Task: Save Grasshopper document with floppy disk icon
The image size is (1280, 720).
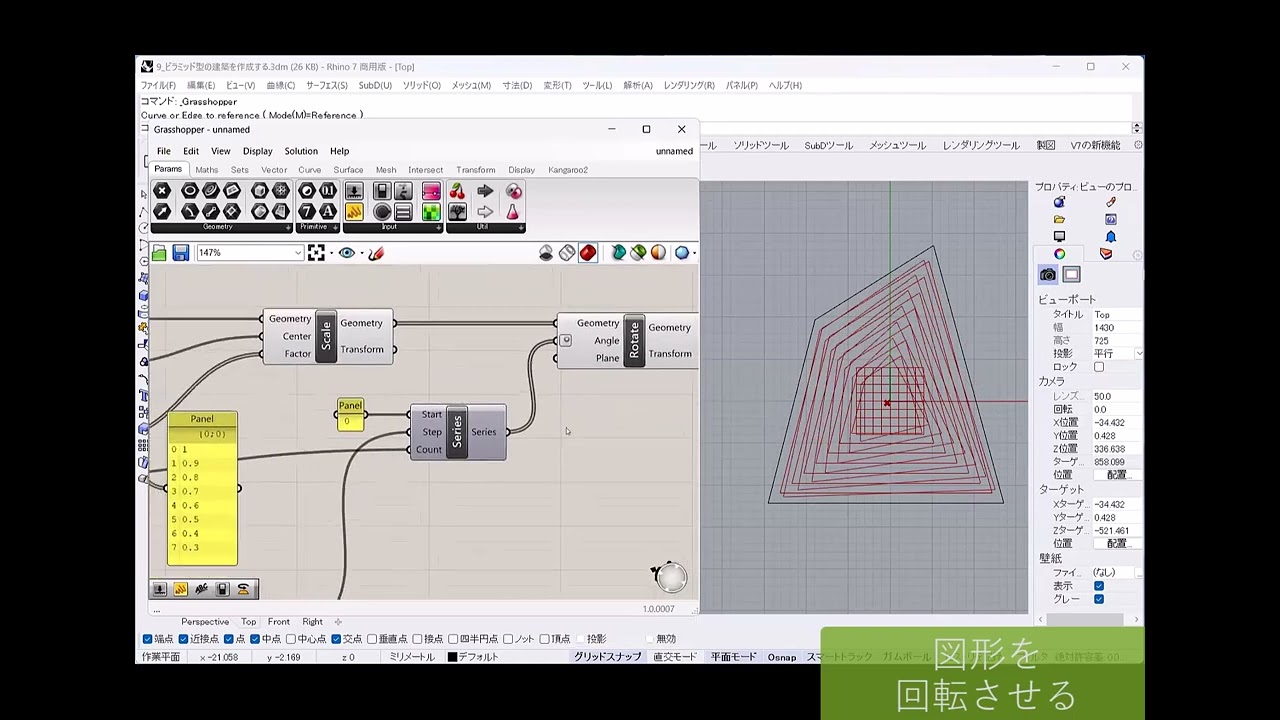Action: coord(181,253)
